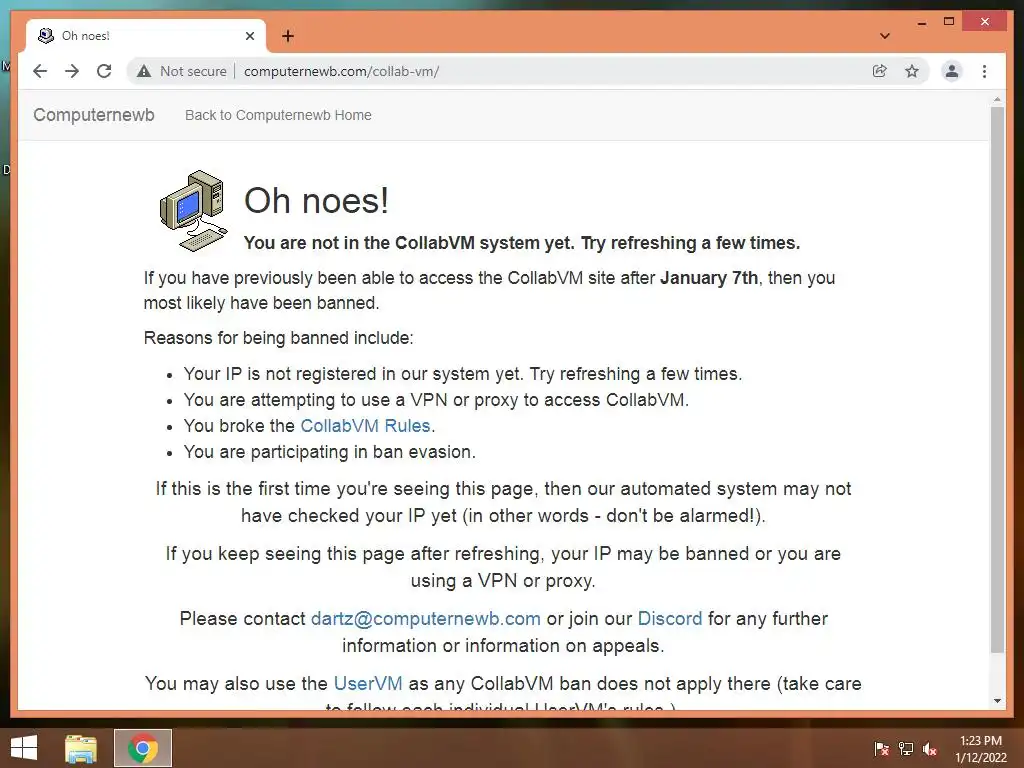This screenshot has width=1024, height=768.
Task: Click the browser forward arrow
Action: click(x=72, y=71)
